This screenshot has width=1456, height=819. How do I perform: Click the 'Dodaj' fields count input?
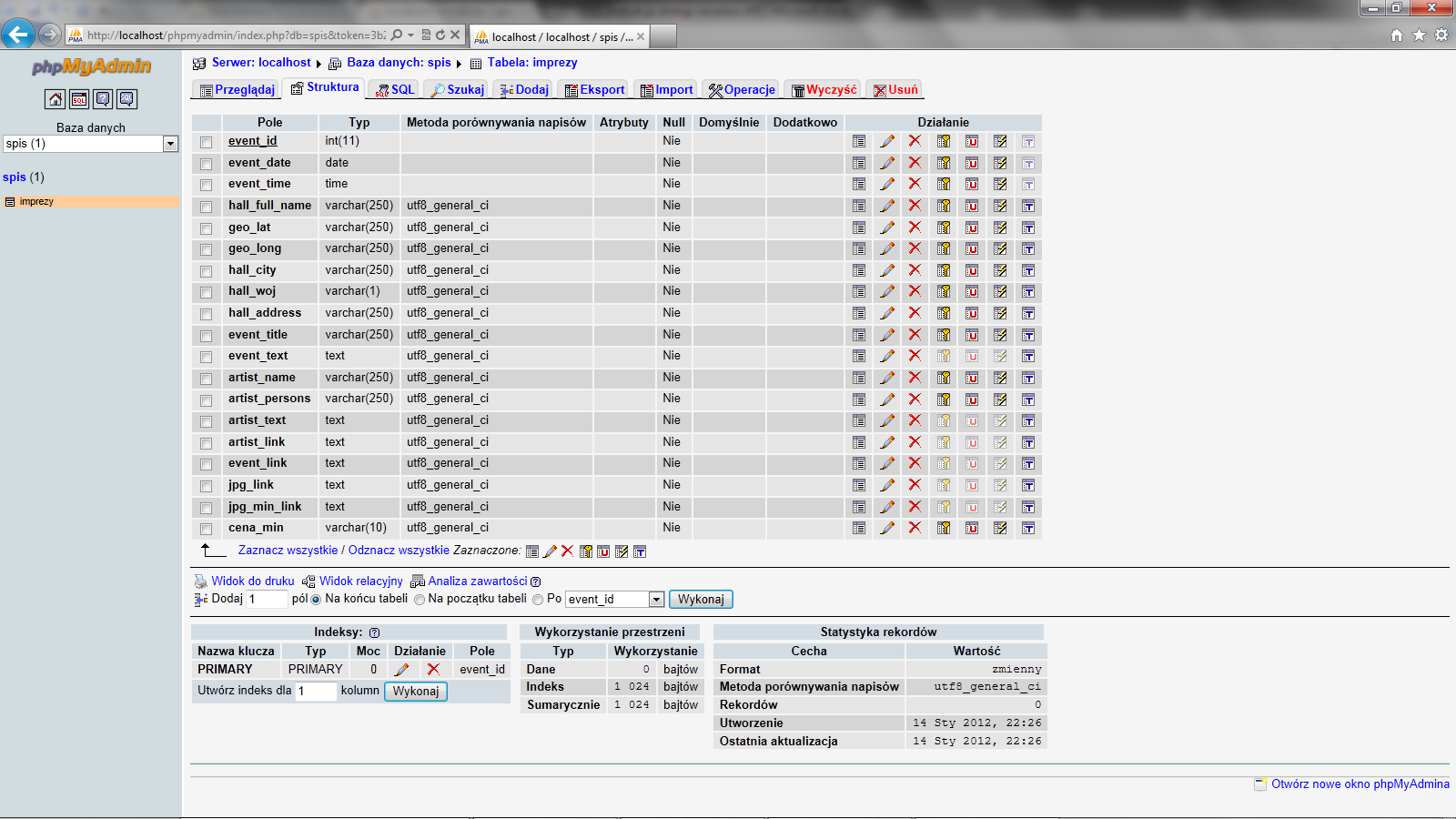(268, 600)
